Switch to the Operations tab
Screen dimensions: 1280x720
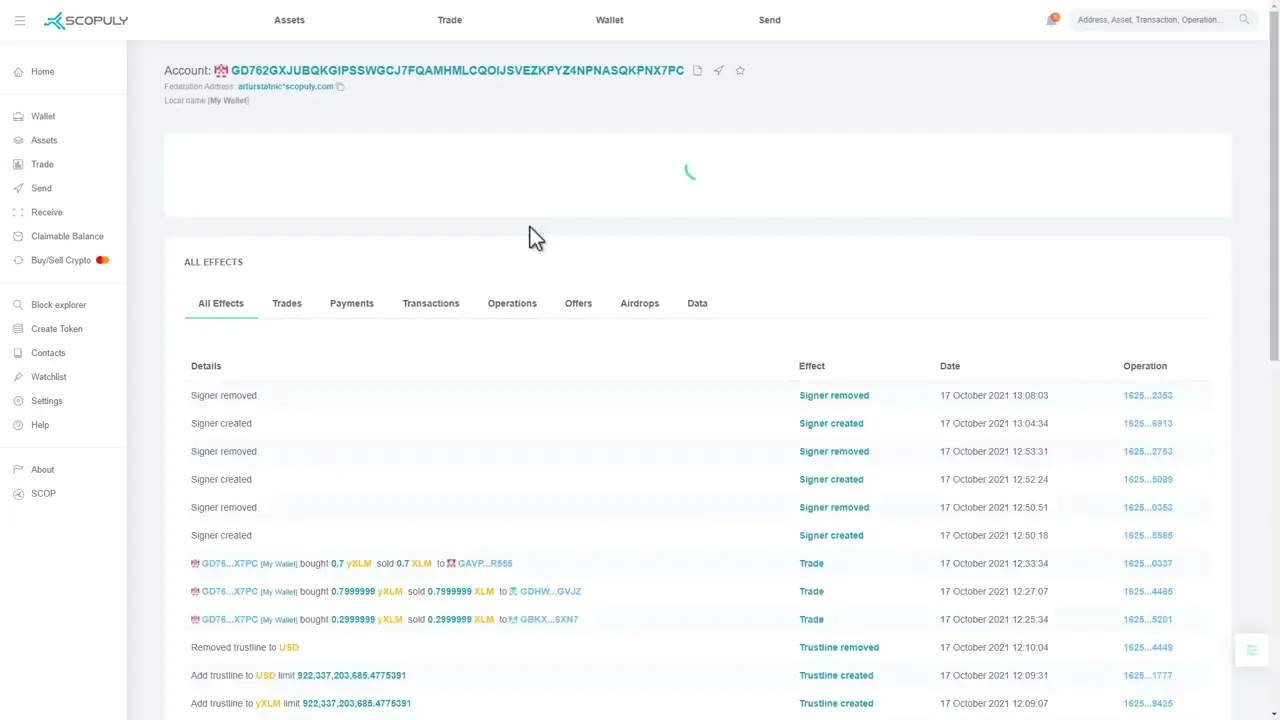512,303
